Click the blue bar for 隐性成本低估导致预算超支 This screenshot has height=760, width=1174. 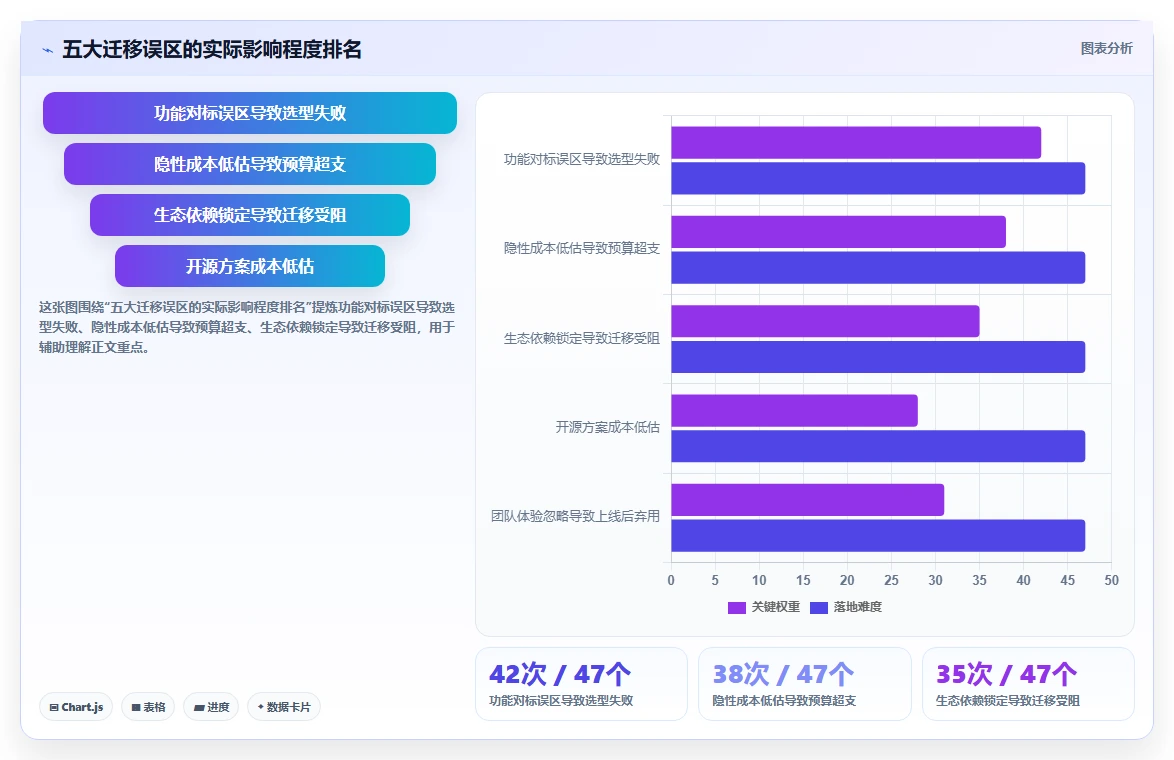click(x=878, y=267)
